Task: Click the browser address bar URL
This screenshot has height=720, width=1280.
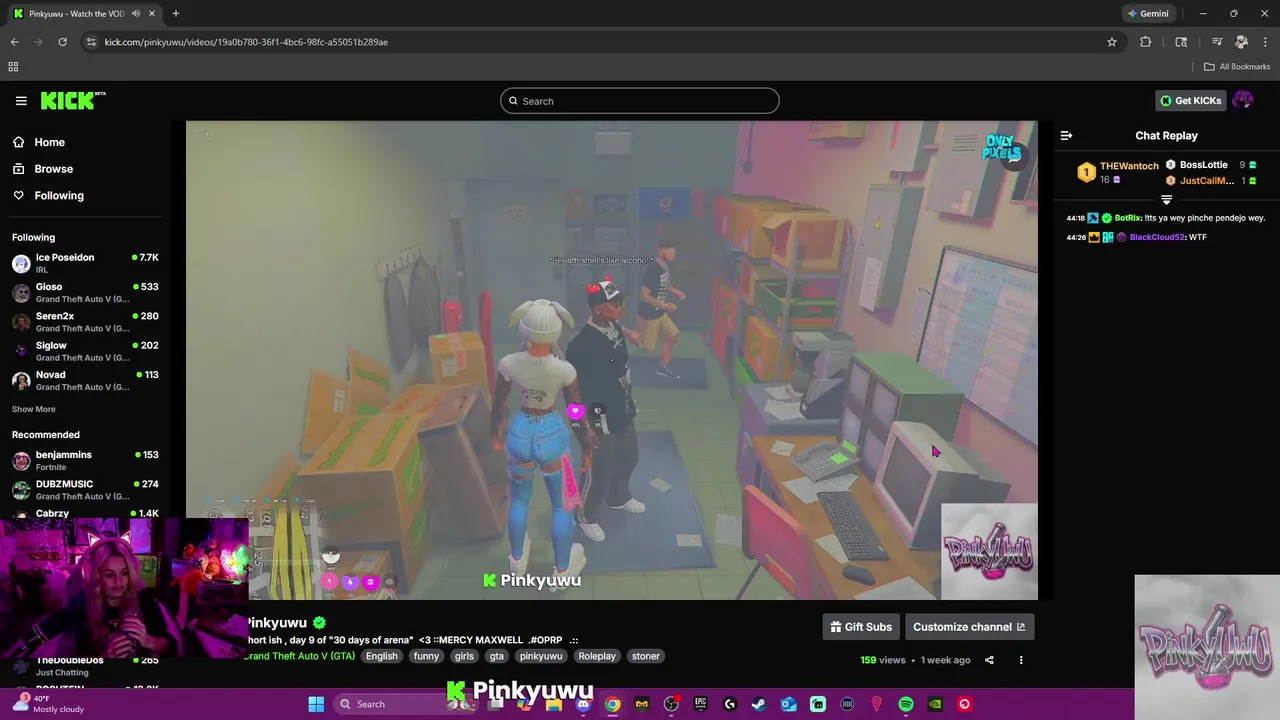Action: pyautogui.click(x=246, y=42)
